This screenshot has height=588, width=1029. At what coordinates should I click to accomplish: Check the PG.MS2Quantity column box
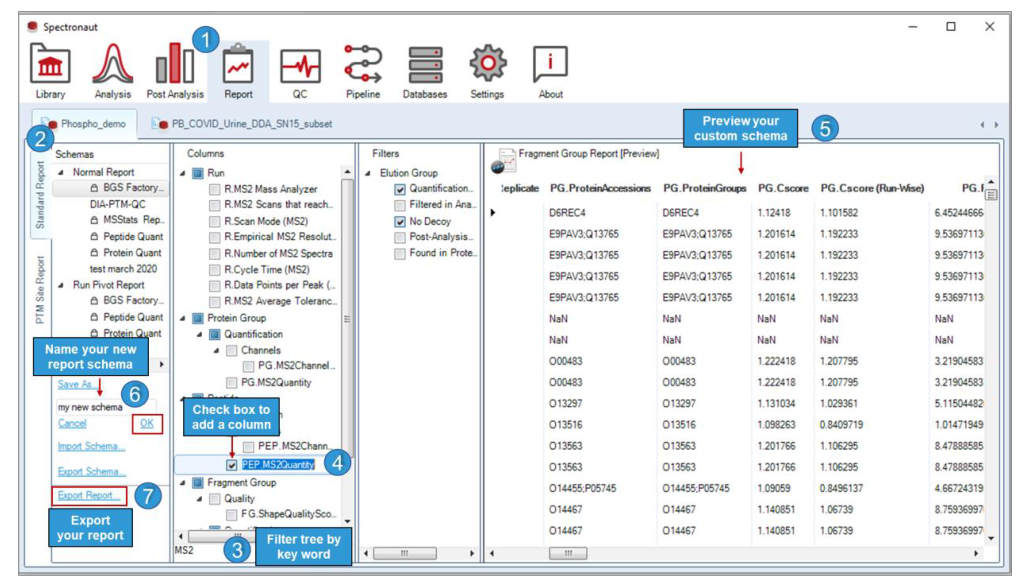pos(231,383)
